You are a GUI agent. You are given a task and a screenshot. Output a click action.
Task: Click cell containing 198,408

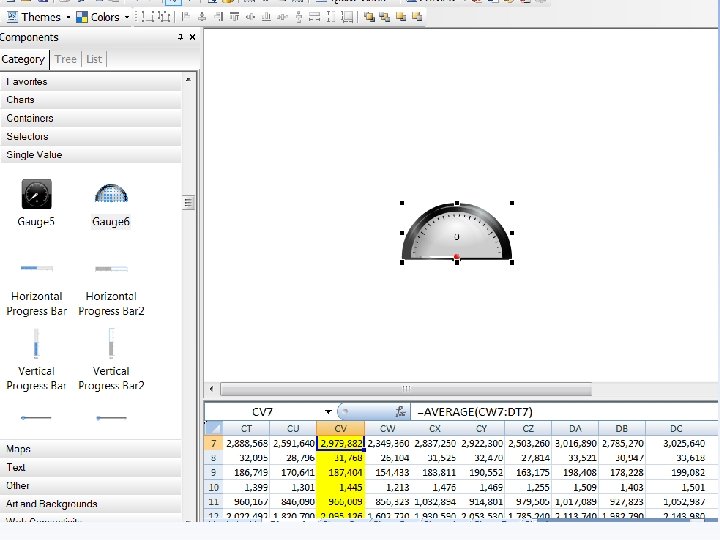pyautogui.click(x=575, y=472)
